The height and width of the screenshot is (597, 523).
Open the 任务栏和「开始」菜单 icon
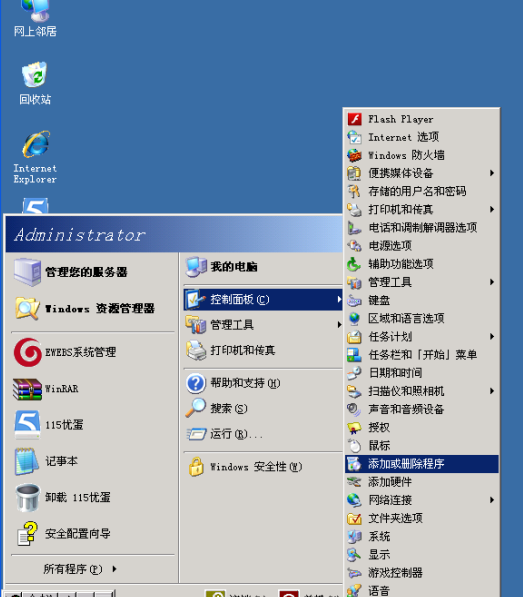coord(354,355)
